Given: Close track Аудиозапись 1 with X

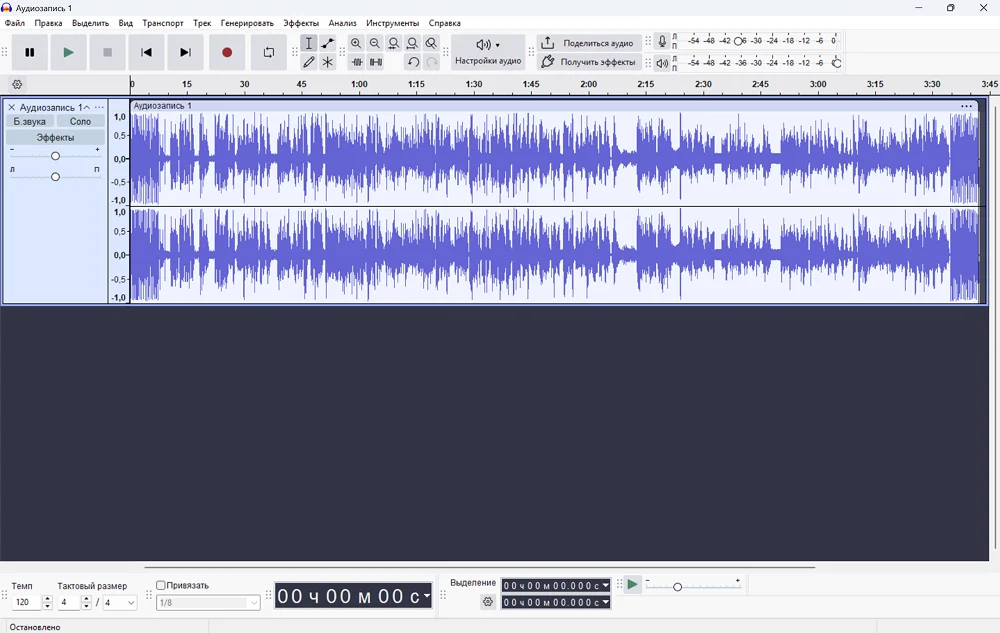Looking at the screenshot, I should point(11,107).
